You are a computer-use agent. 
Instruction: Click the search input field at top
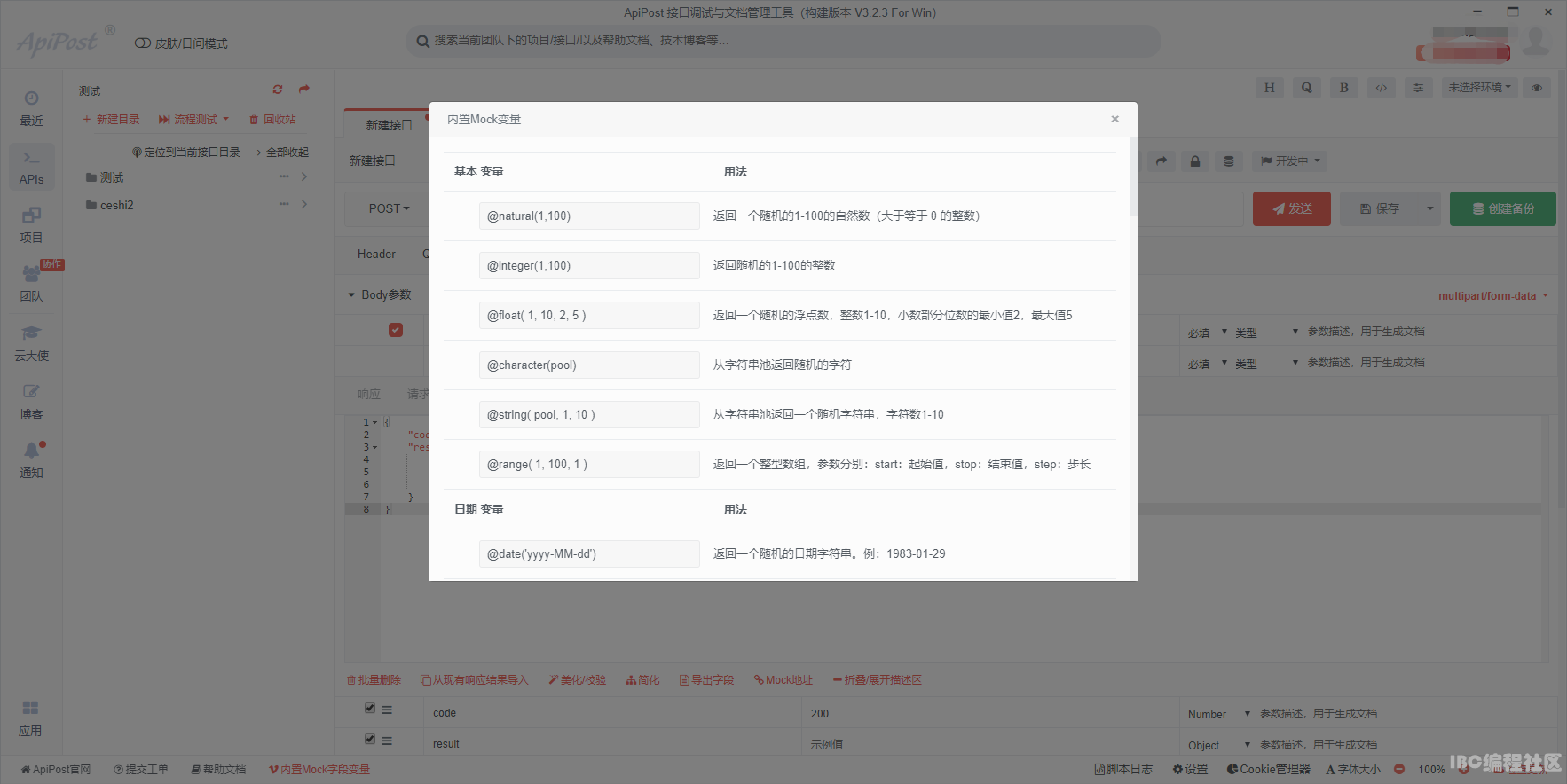click(783, 41)
